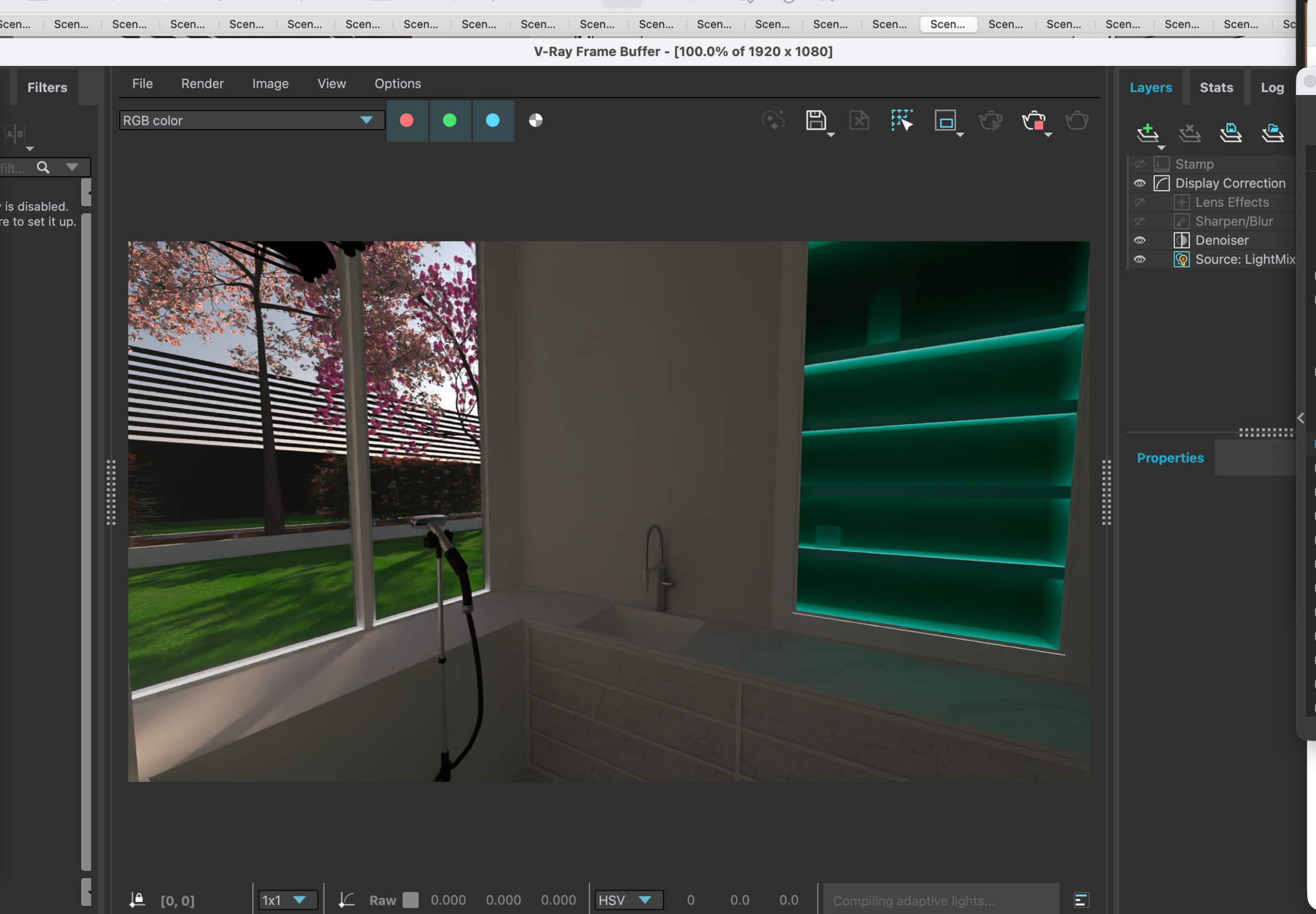The image size is (1316, 914).
Task: Click the filter search field
Action: pyautogui.click(x=15, y=168)
